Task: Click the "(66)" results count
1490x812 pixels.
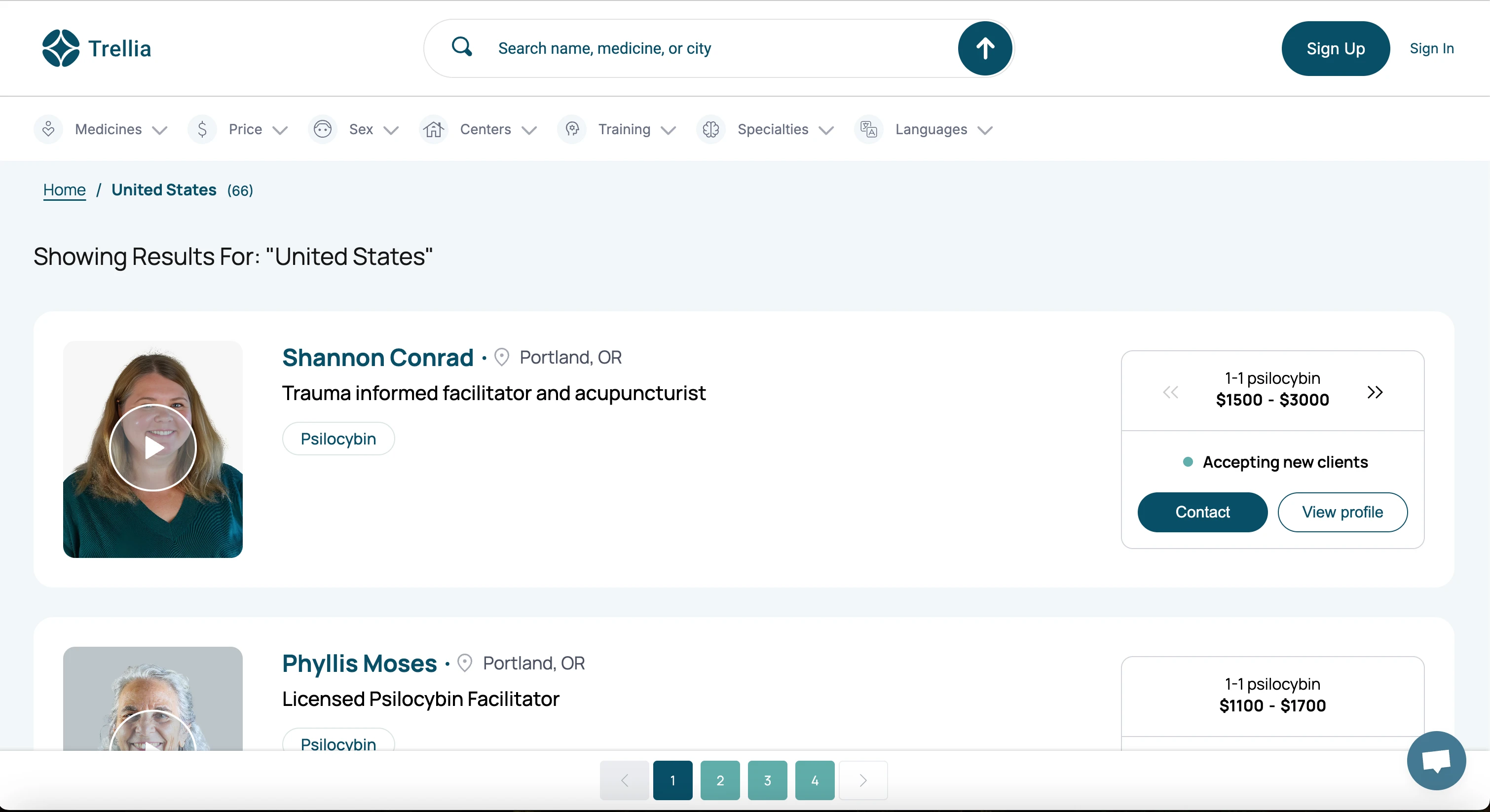Action: tap(240, 190)
